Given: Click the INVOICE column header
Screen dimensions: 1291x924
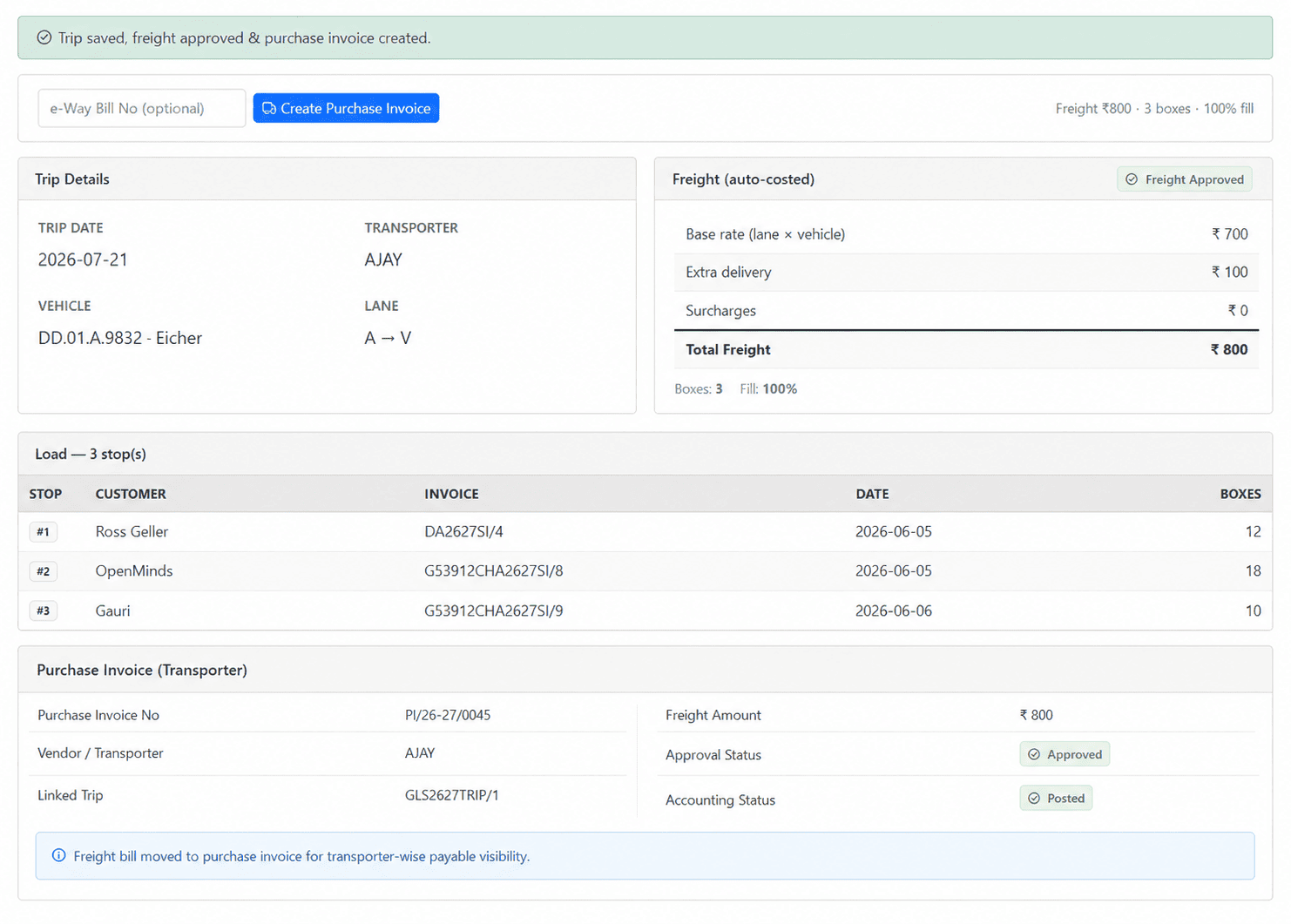Looking at the screenshot, I should point(451,494).
